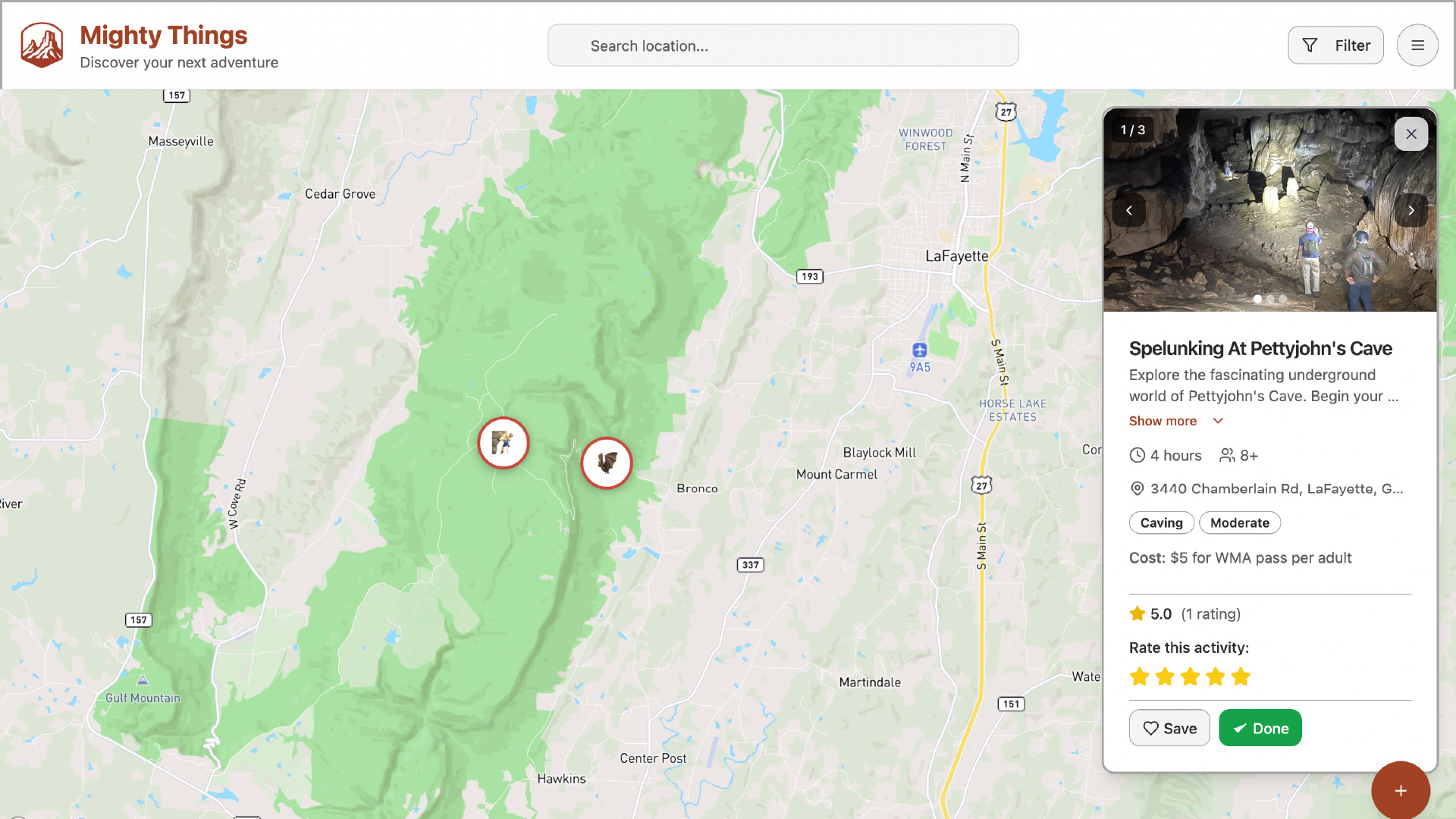Screen dimensions: 1456x819
Task: Toggle the Caving category tag
Action: [x=1161, y=522]
